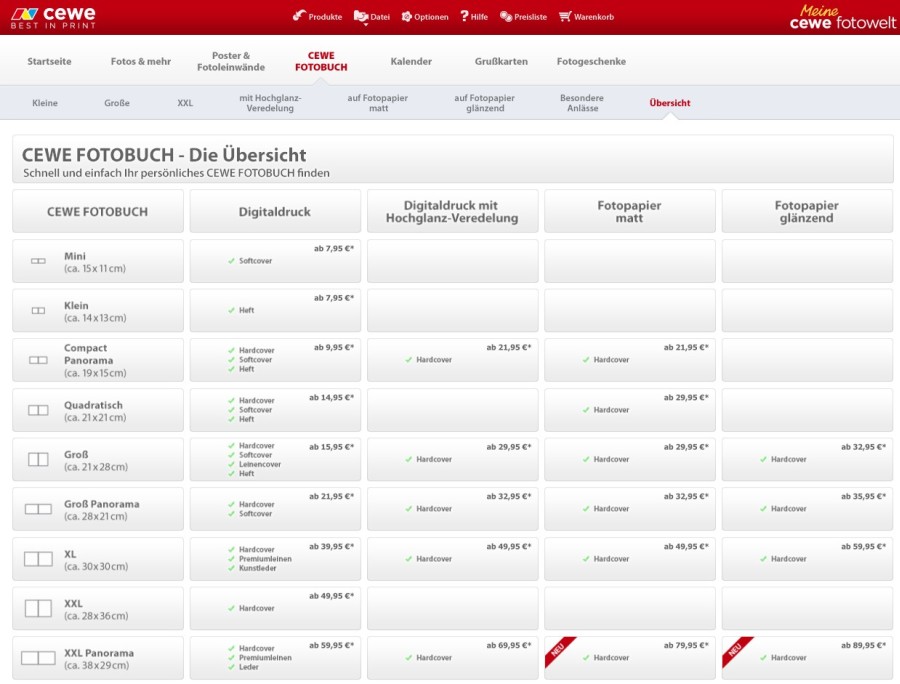Select the Groß Panorama book format icon
900x684 pixels.
[38, 509]
